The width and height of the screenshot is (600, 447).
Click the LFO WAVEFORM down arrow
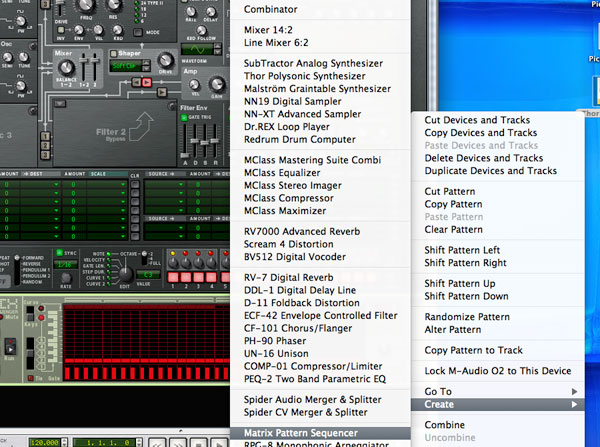(x=218, y=52)
